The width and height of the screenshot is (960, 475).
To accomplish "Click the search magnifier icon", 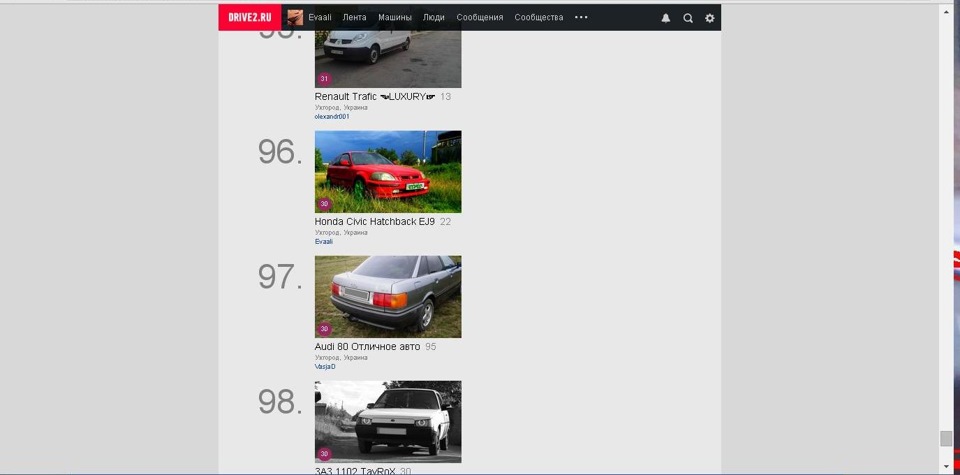I will [688, 18].
